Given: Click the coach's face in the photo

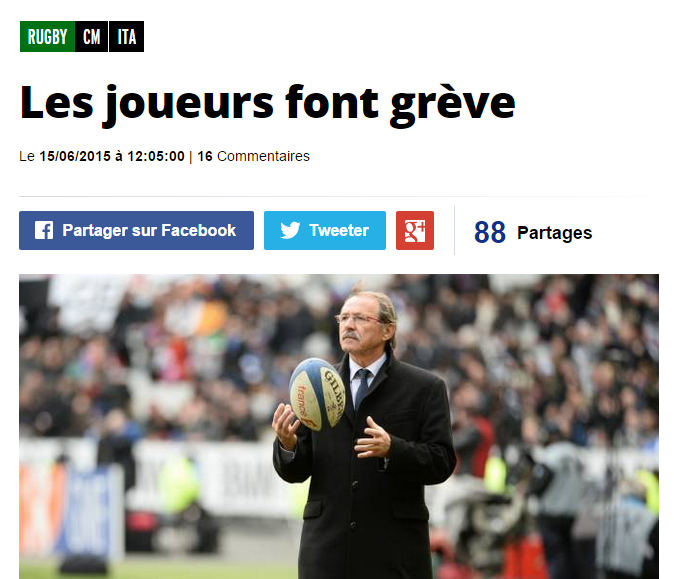Looking at the screenshot, I should click(x=360, y=322).
